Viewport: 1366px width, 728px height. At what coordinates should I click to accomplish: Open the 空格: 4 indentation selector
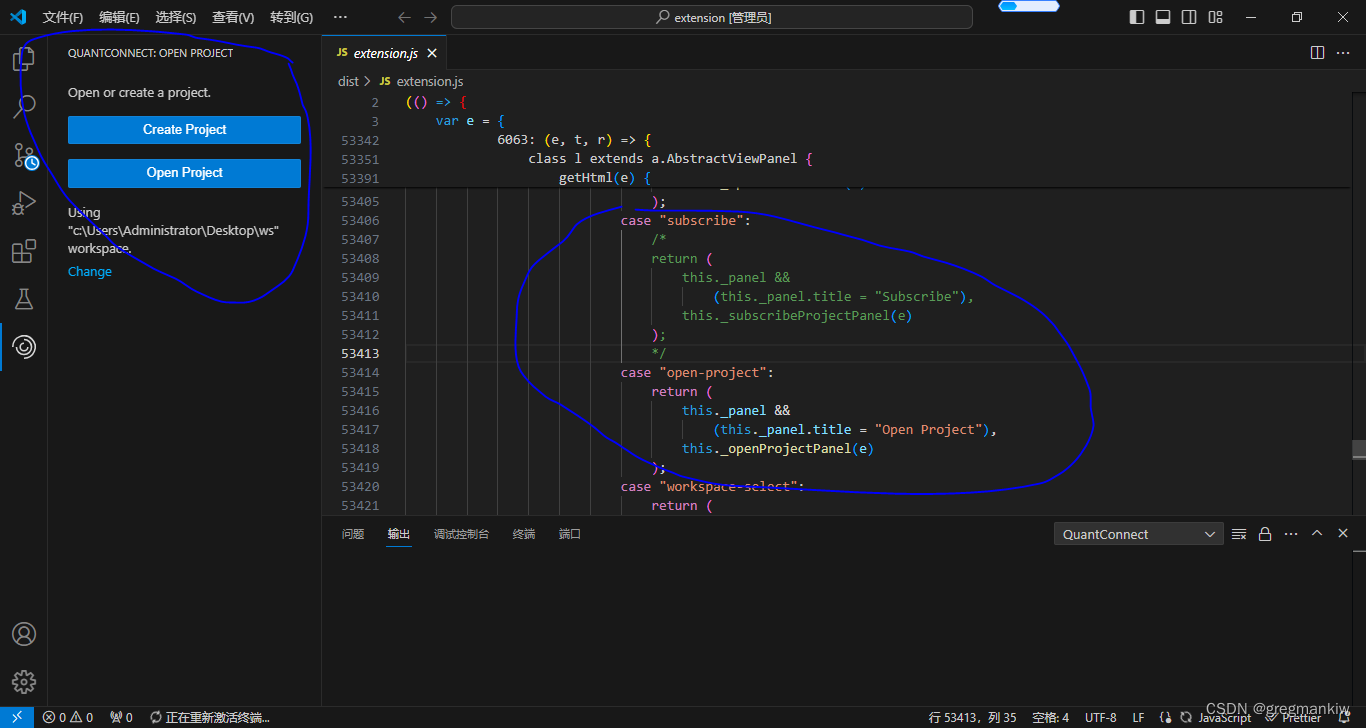(1050, 717)
